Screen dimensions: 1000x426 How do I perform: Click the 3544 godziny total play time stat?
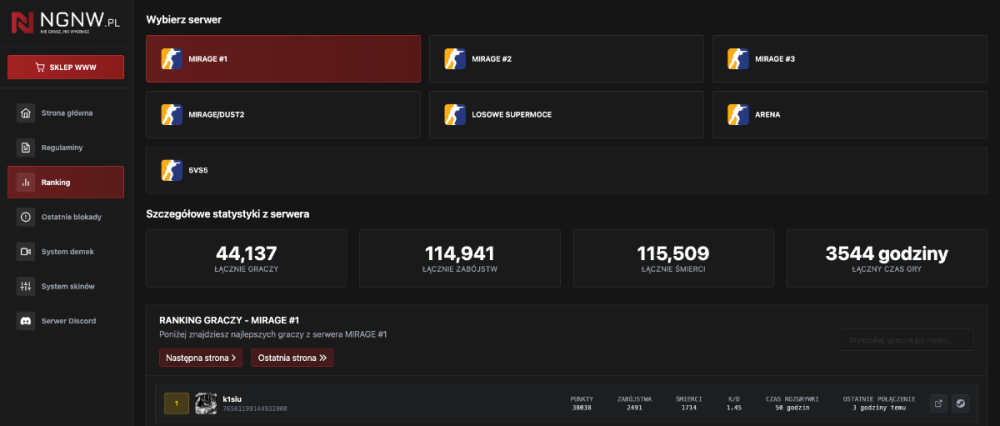point(886,258)
